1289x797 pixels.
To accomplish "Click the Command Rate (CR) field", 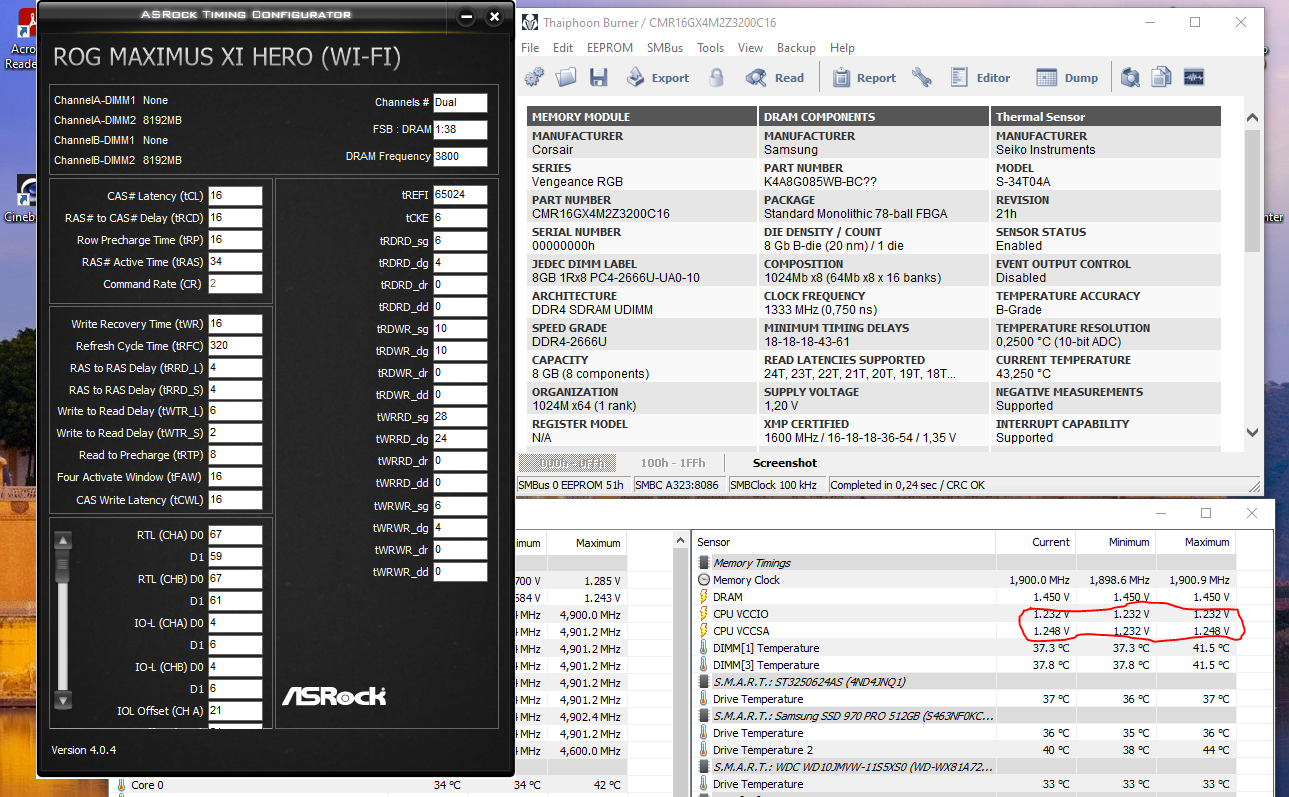I will [235, 284].
